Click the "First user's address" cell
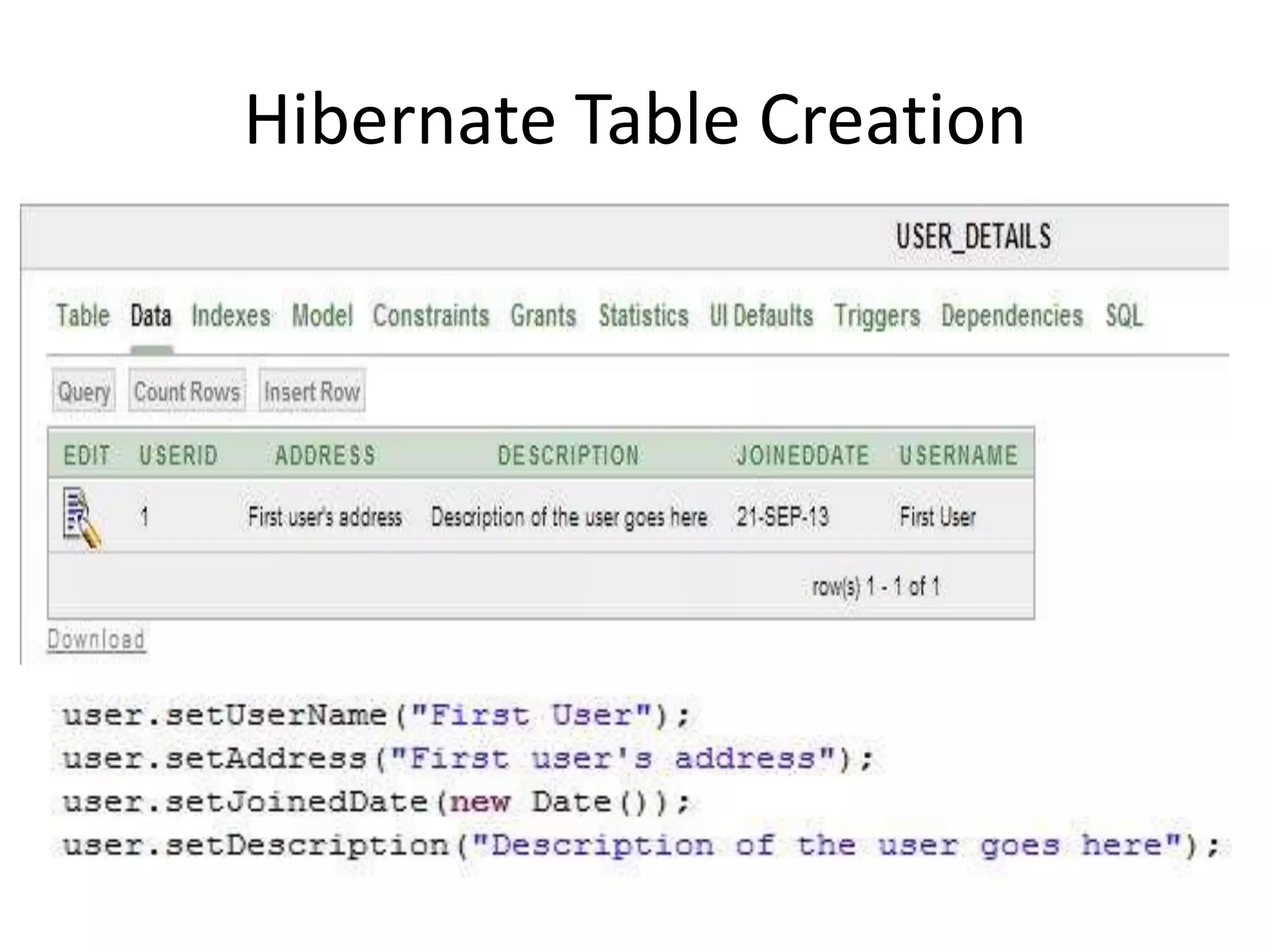The height and width of the screenshot is (952, 1270). [x=325, y=516]
